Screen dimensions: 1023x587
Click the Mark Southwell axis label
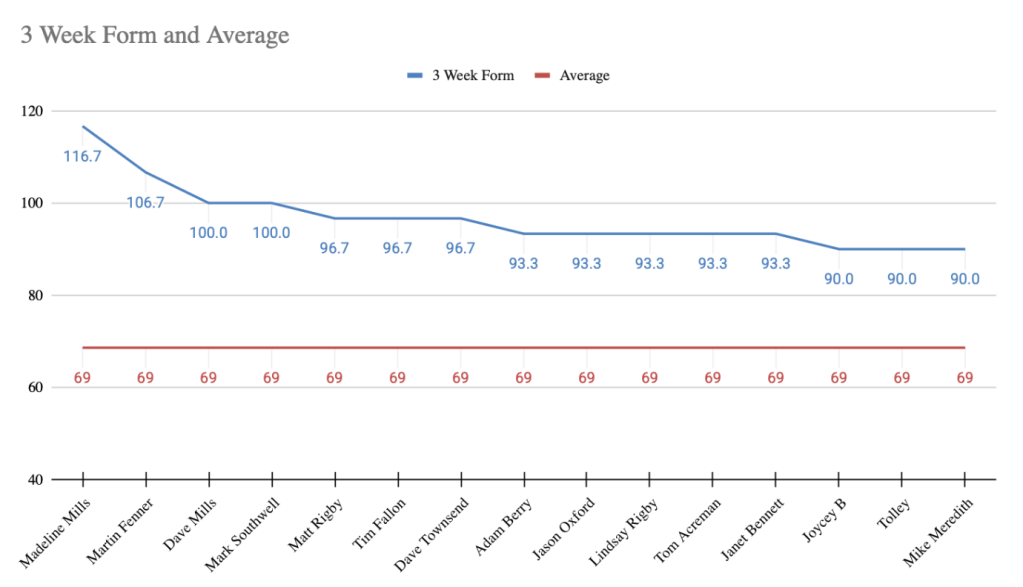pyautogui.click(x=243, y=534)
